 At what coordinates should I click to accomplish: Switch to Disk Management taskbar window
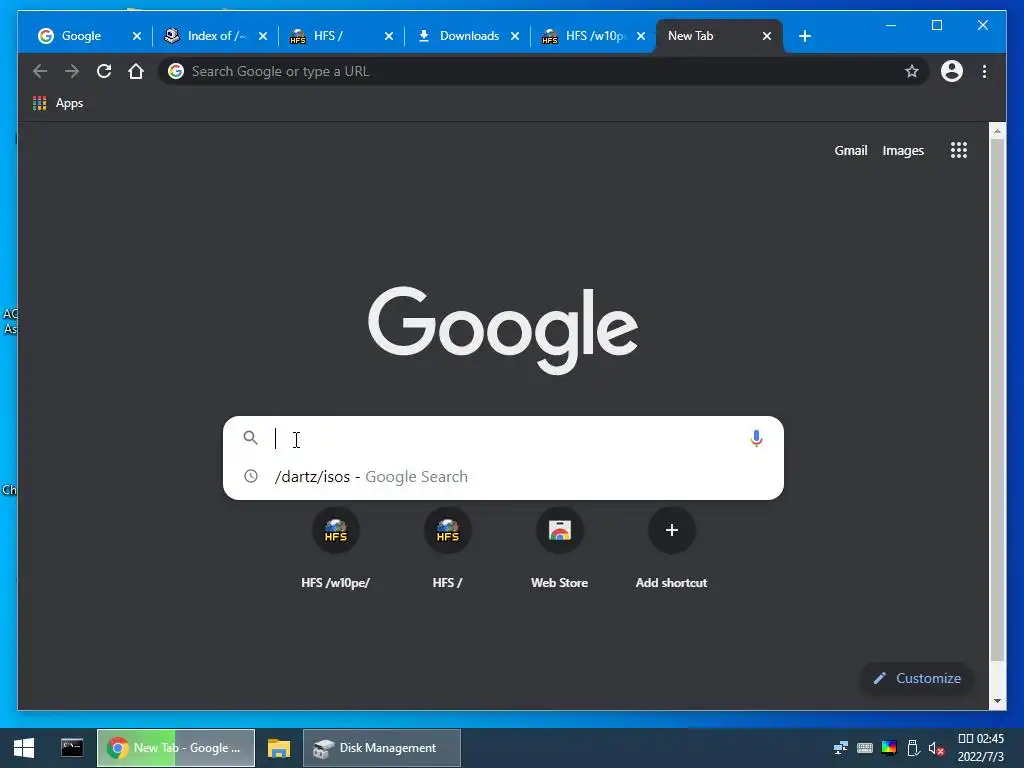point(382,748)
